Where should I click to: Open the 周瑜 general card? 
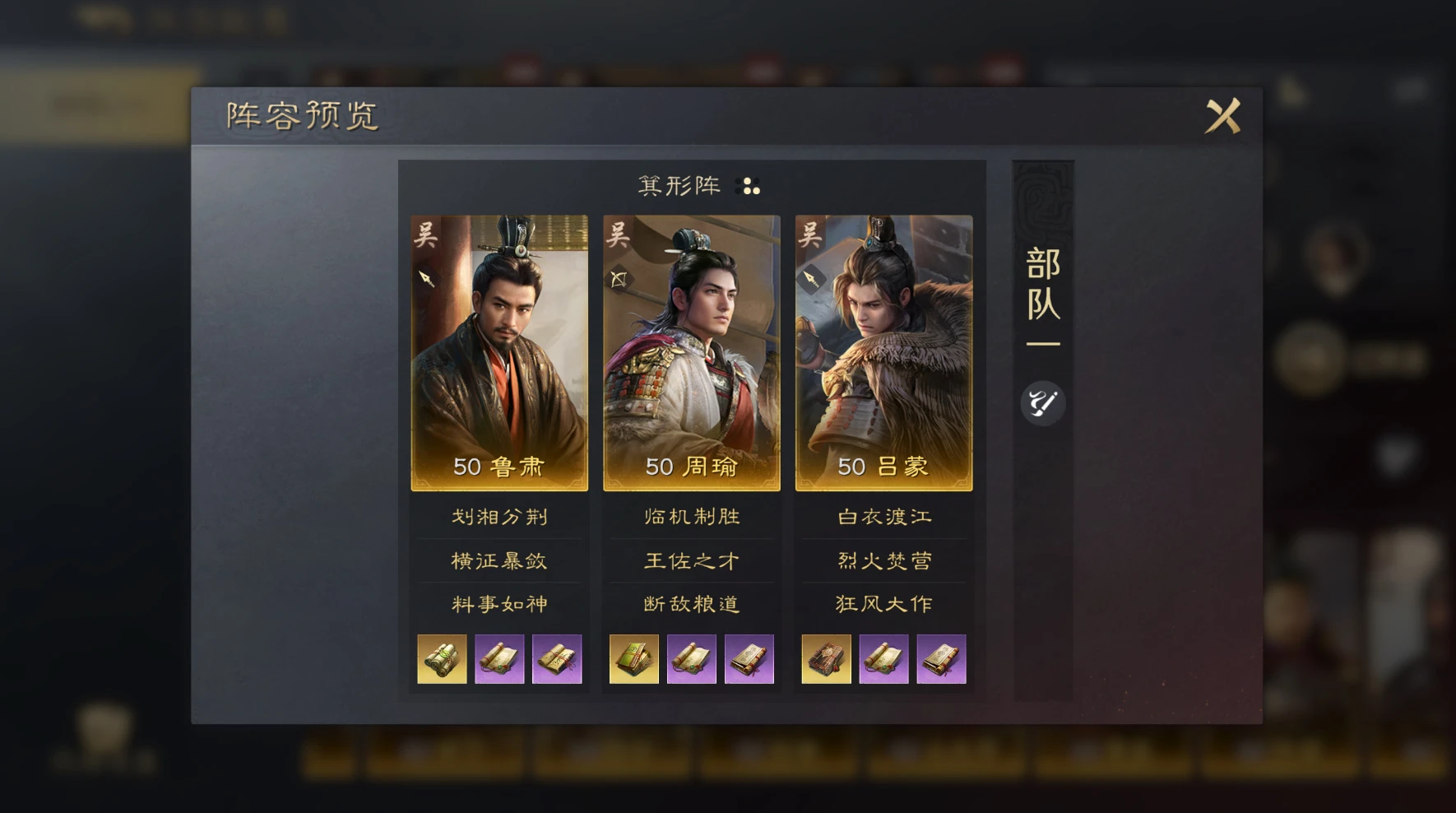(692, 353)
